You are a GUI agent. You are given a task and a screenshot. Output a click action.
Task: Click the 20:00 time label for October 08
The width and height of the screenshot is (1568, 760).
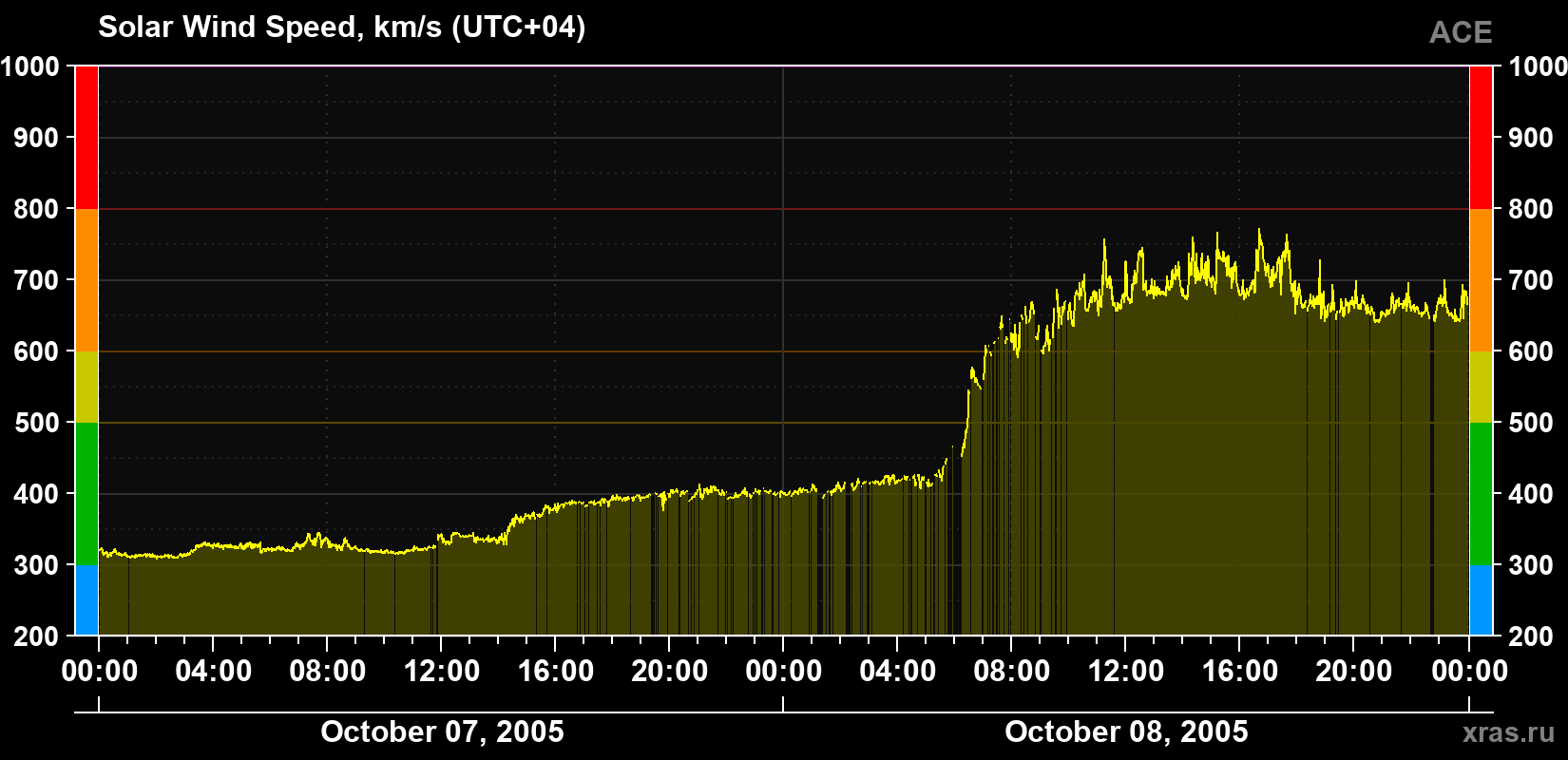[x=1354, y=671]
